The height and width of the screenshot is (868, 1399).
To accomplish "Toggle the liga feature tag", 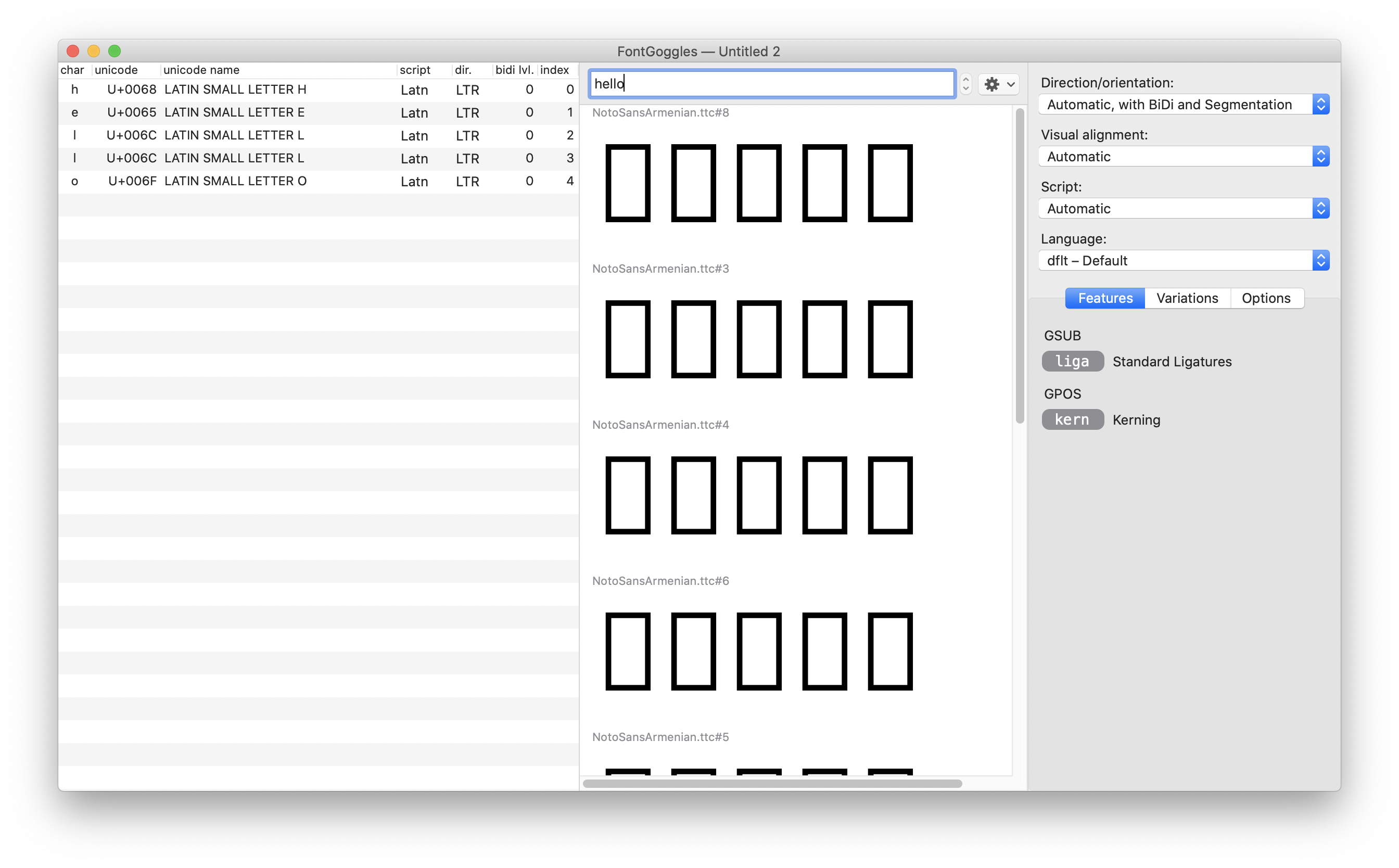I will coord(1072,361).
